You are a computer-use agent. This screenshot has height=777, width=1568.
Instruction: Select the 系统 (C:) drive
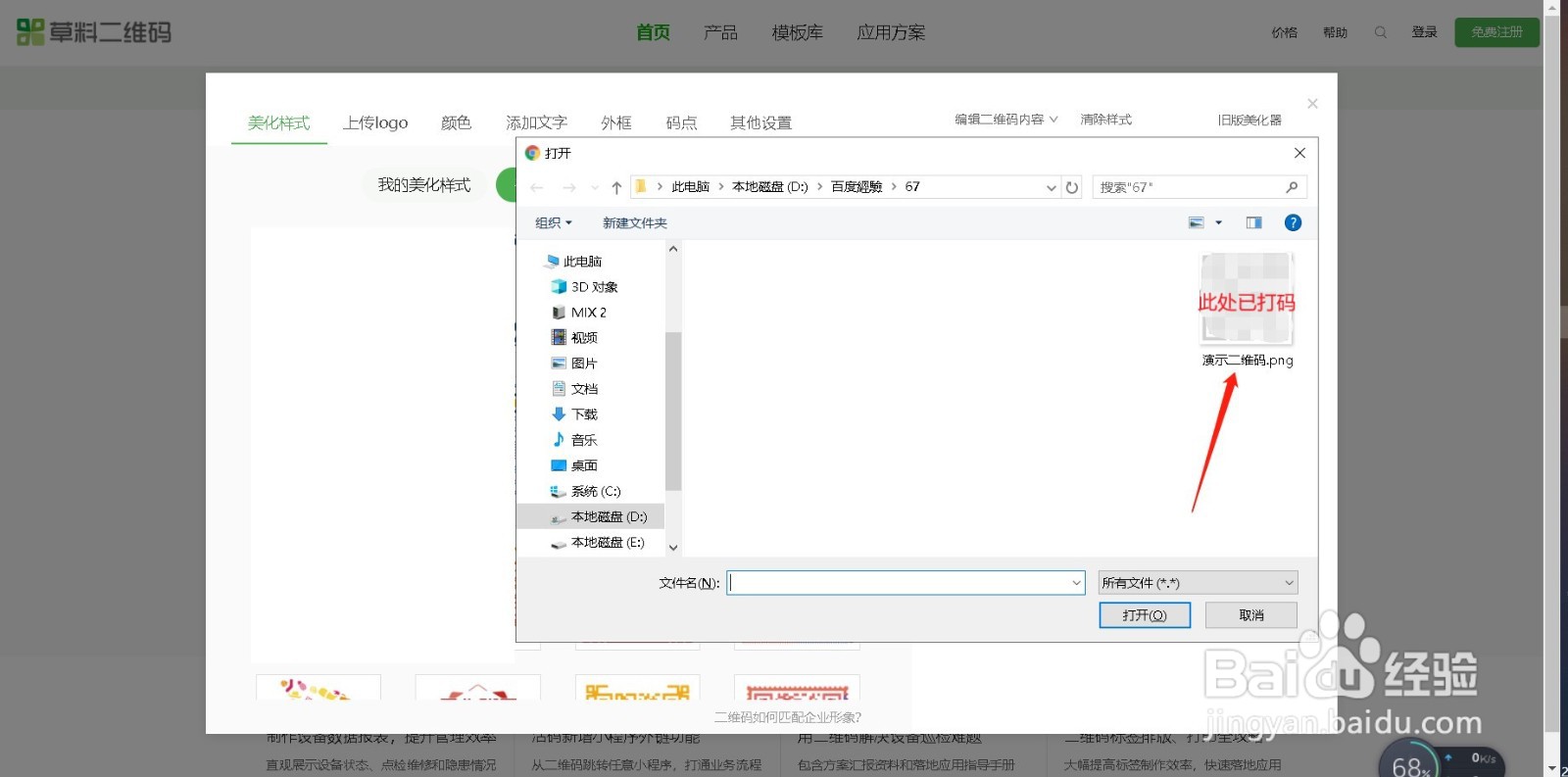tap(596, 491)
